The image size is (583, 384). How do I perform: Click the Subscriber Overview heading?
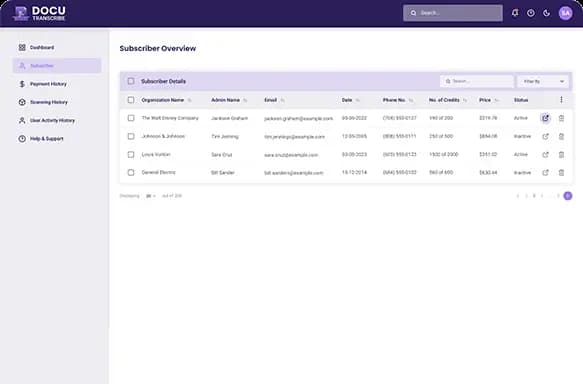158,48
